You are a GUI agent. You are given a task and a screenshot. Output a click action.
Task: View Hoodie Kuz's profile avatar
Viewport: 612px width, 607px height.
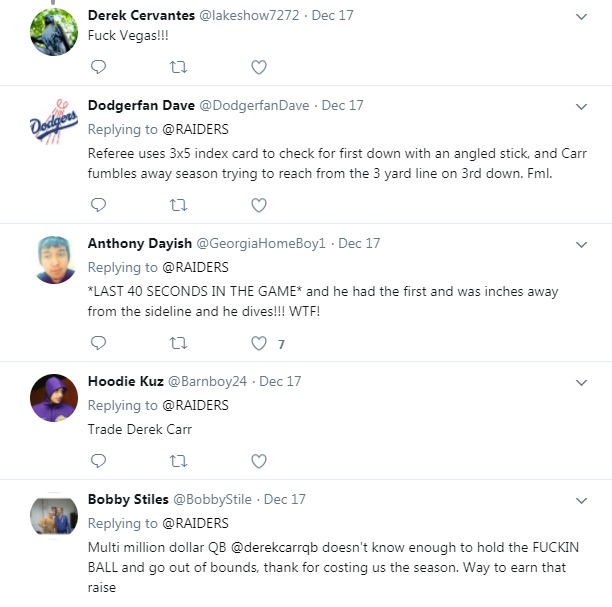[x=54, y=397]
